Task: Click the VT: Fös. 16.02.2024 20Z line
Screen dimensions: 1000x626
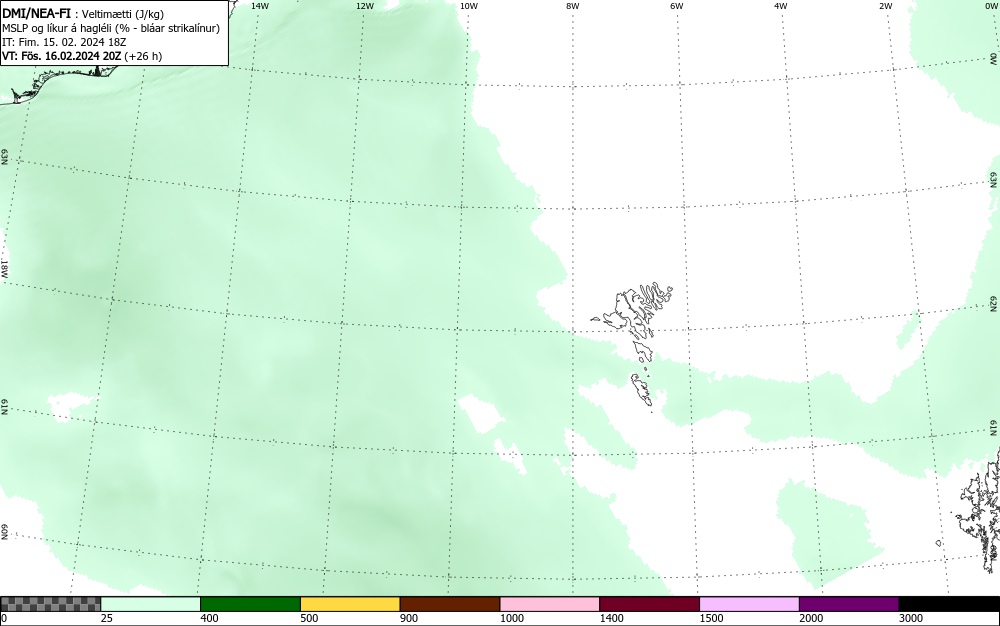Action: pyautogui.click(x=82, y=56)
